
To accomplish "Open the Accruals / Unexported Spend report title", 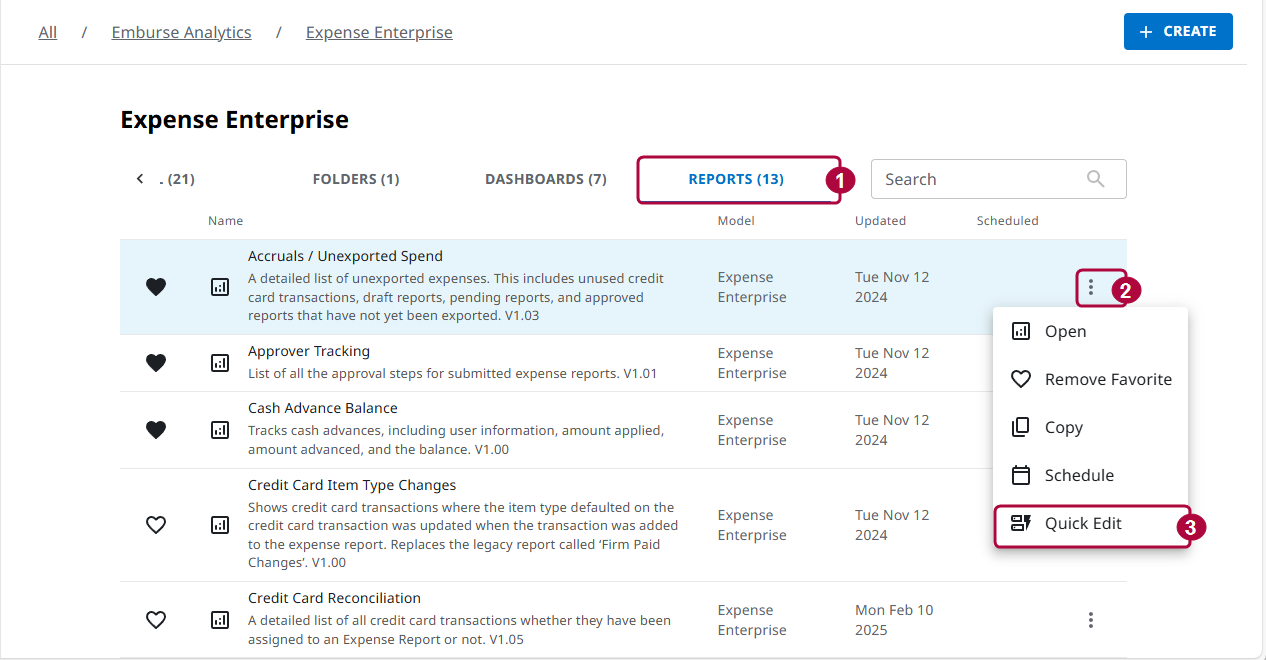I will pyautogui.click(x=345, y=256).
